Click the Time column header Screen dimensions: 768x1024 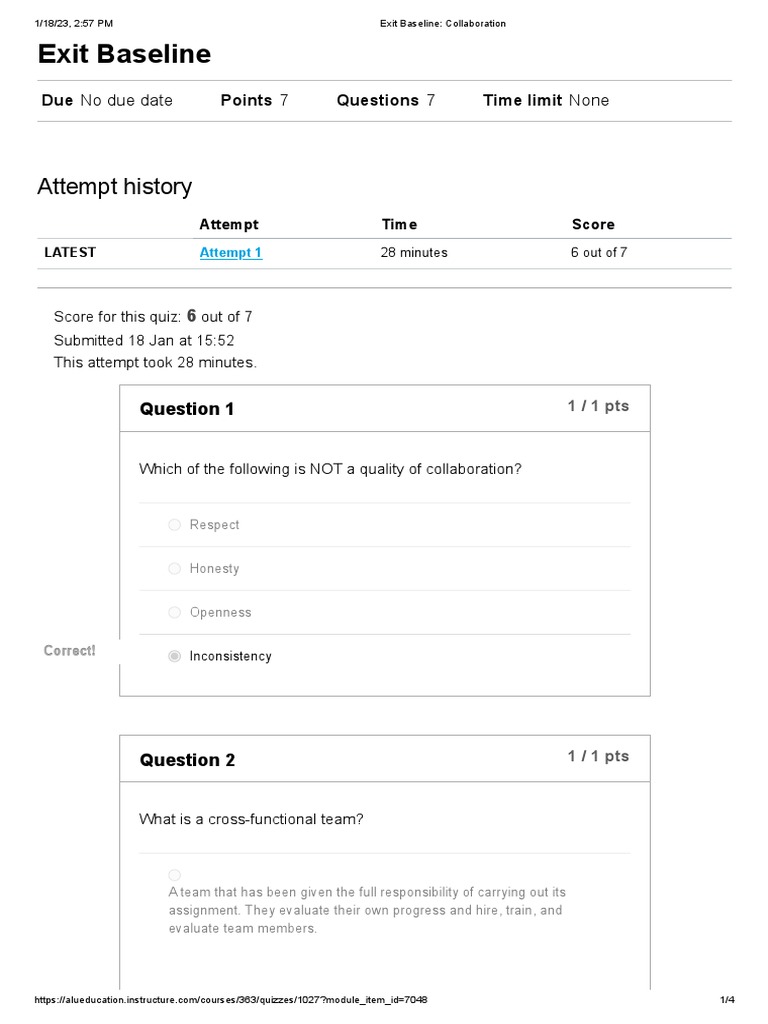399,225
